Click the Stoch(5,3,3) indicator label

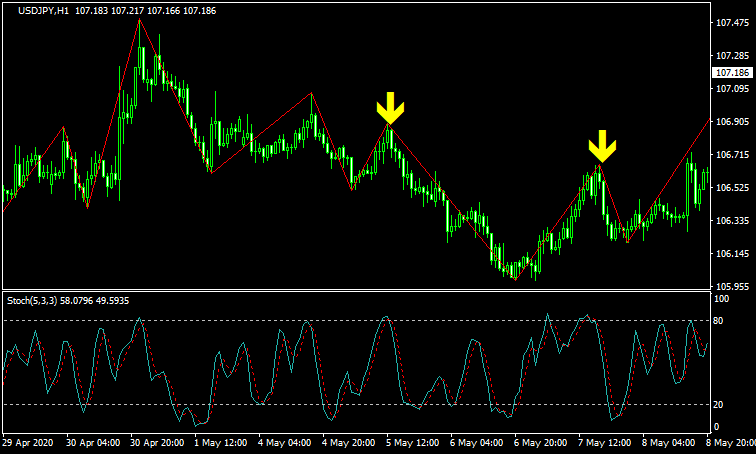32,301
